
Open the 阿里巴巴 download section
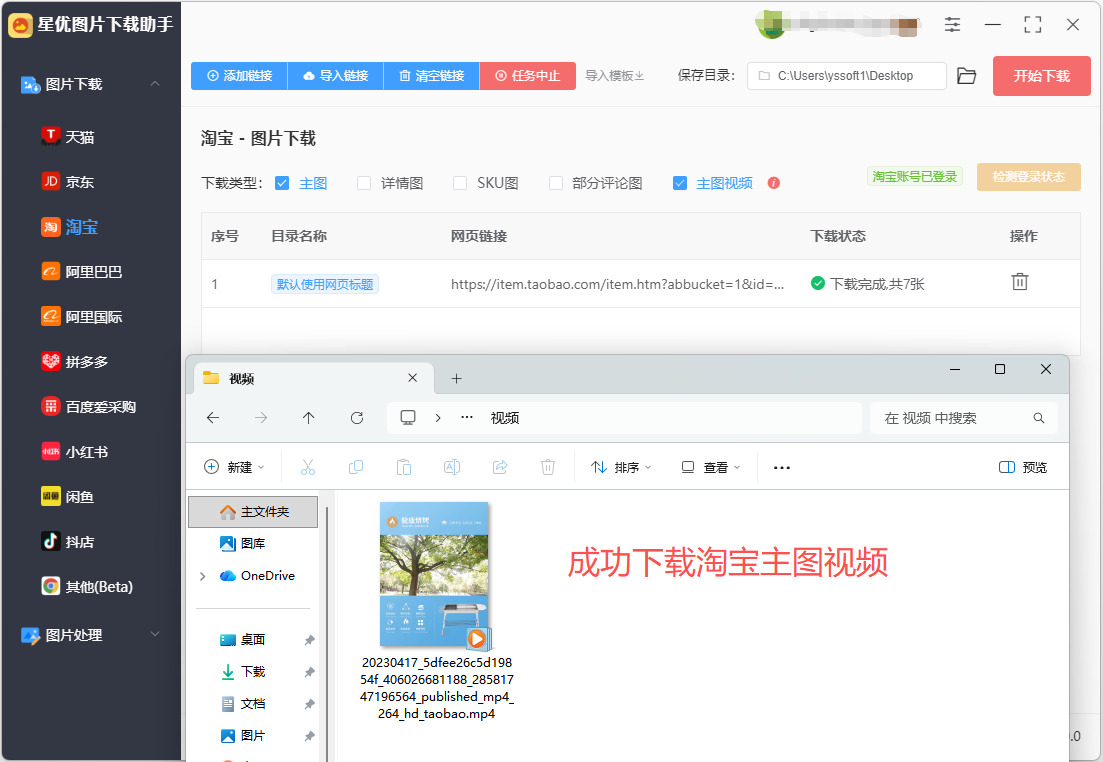(82, 272)
